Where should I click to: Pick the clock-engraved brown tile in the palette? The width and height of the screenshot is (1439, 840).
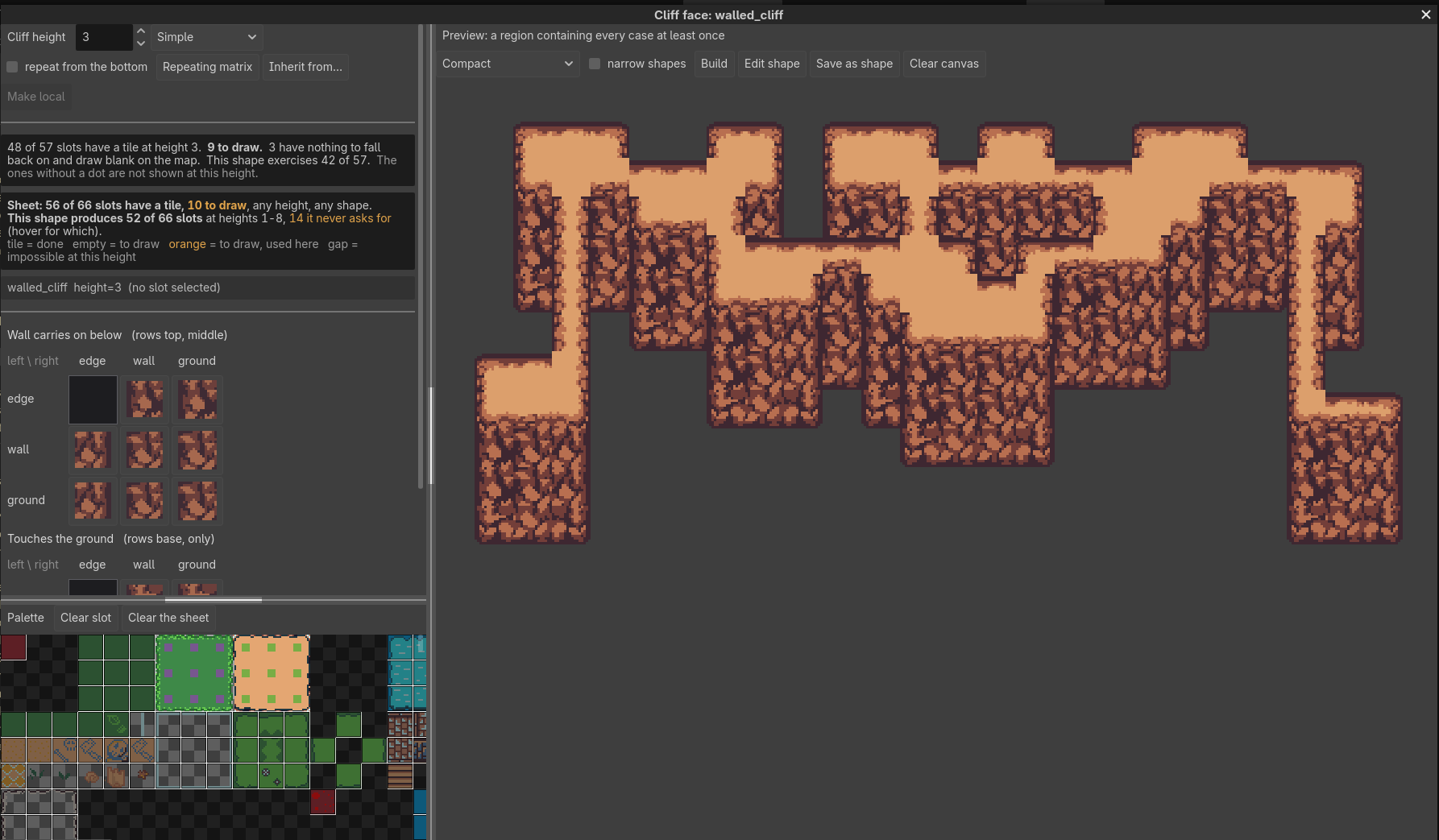click(x=117, y=751)
